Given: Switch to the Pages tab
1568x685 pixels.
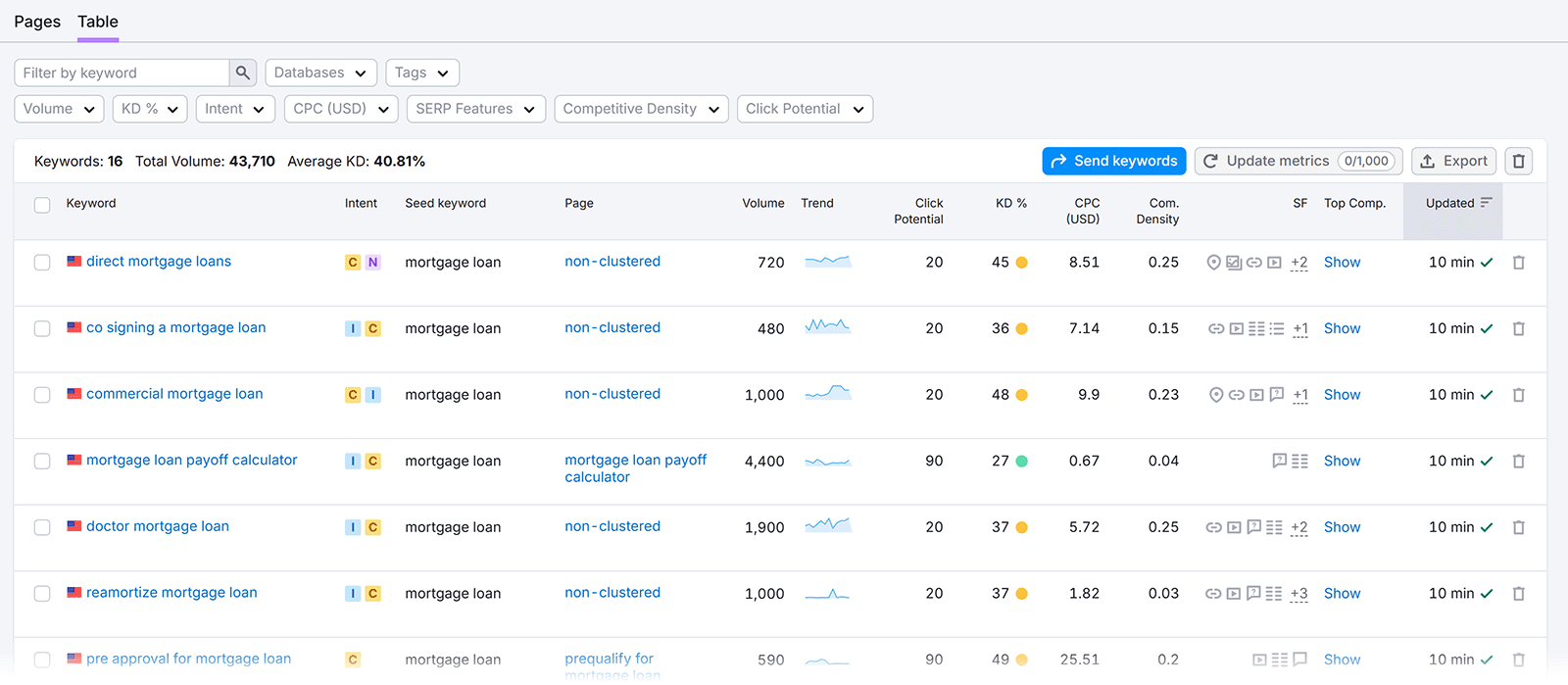Looking at the screenshot, I should [37, 22].
